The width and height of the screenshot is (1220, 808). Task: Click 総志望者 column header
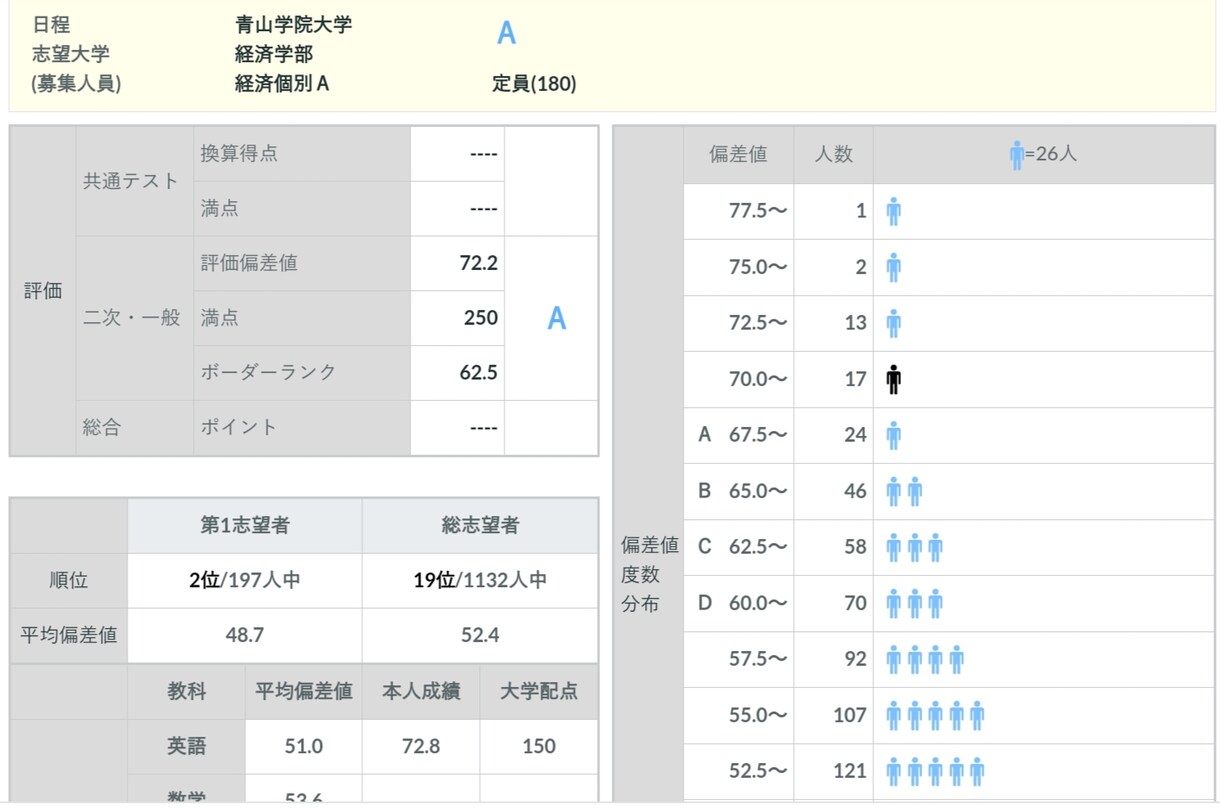480,525
